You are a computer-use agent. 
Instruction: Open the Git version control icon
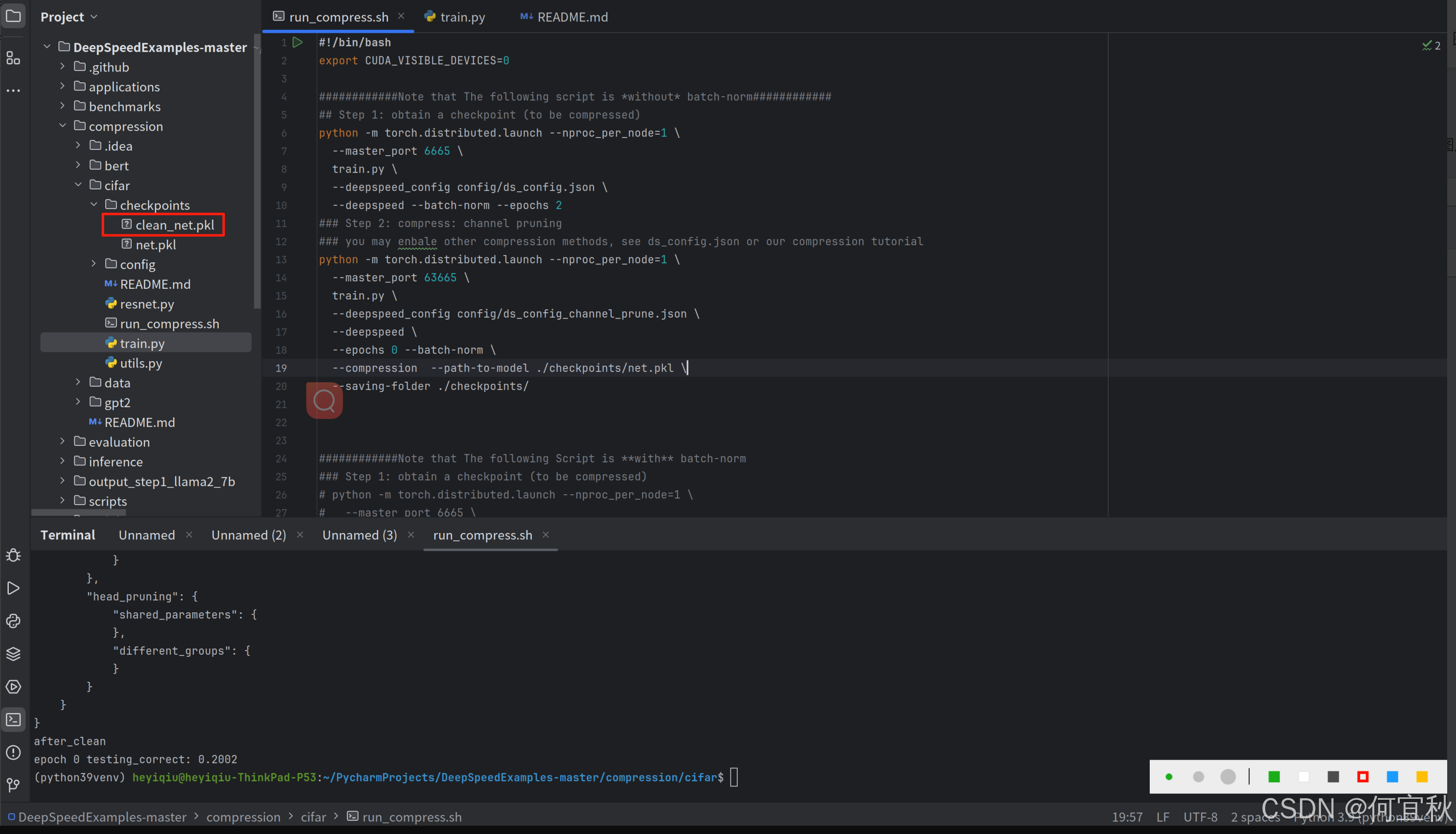click(x=13, y=785)
